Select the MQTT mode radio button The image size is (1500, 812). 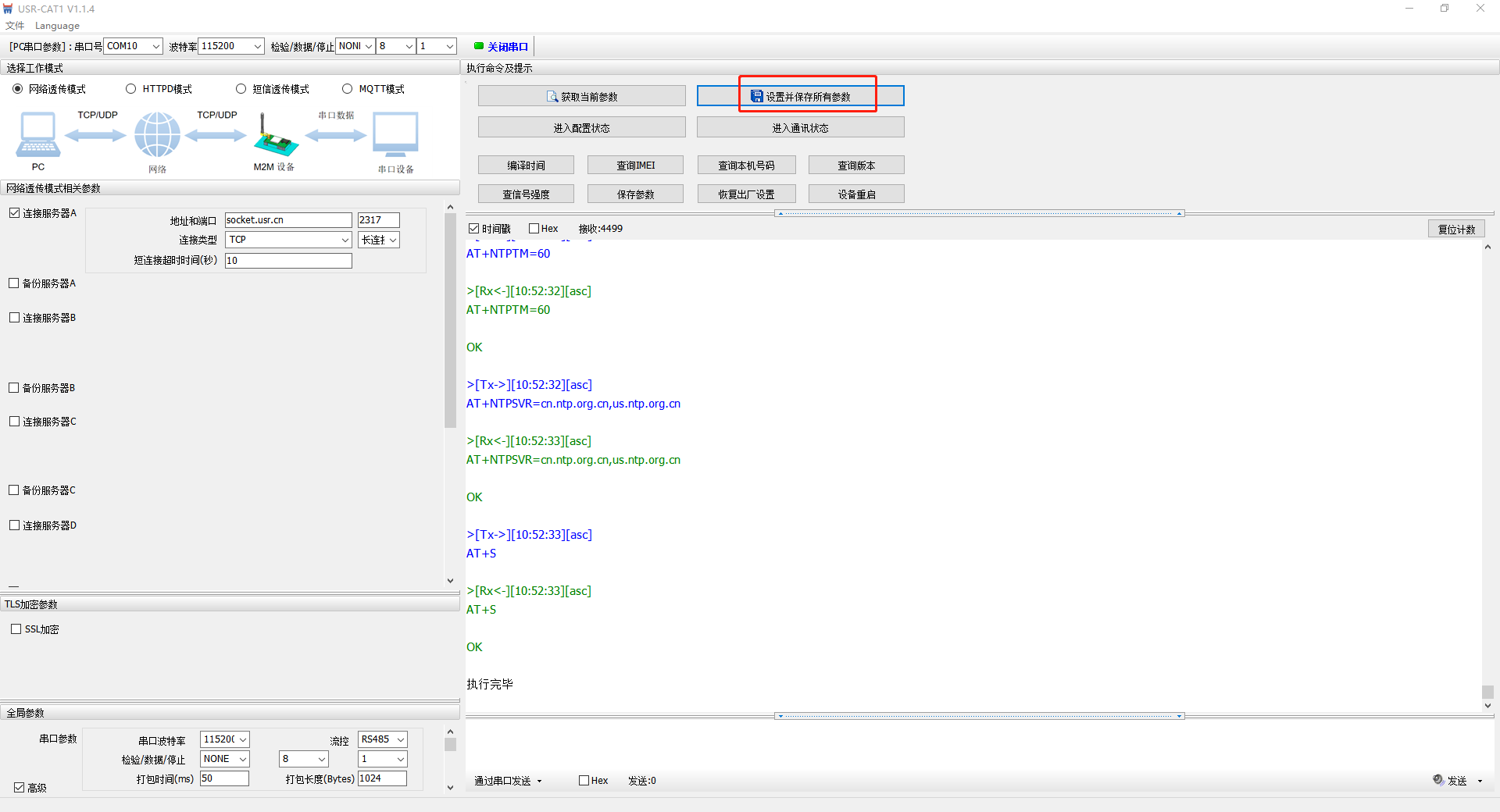tap(348, 89)
